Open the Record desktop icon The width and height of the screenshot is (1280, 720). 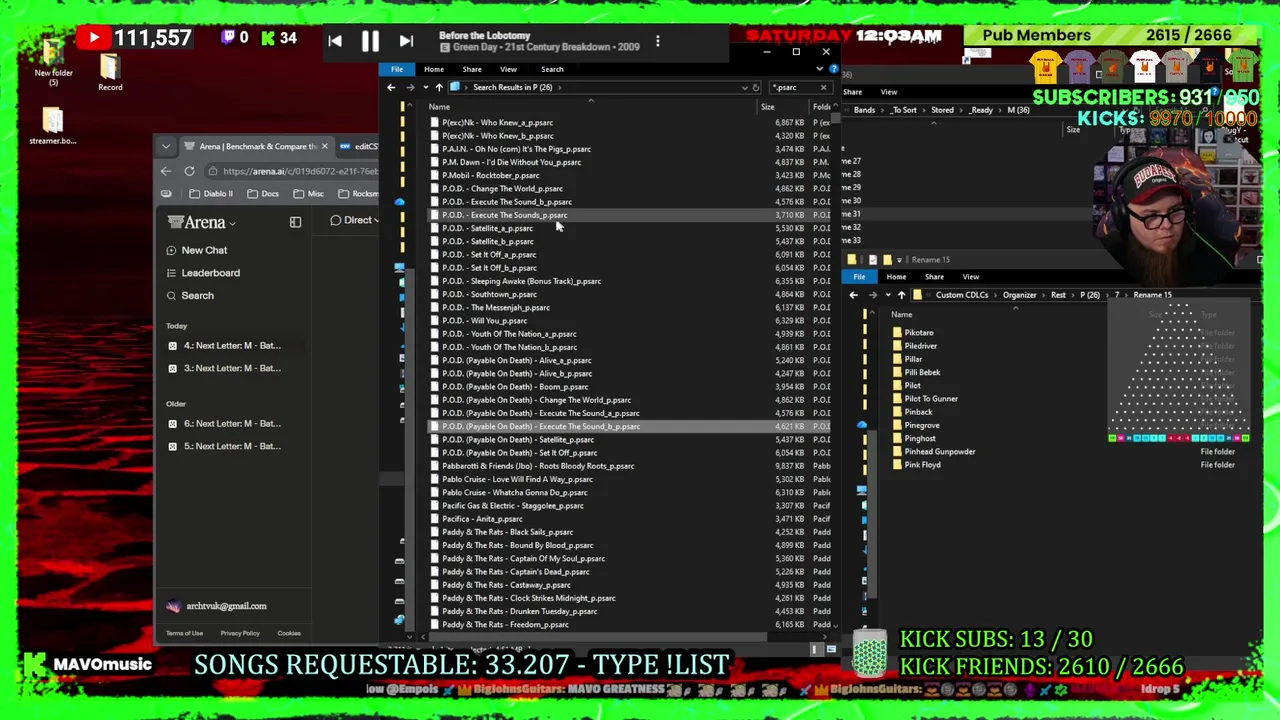coord(110,72)
